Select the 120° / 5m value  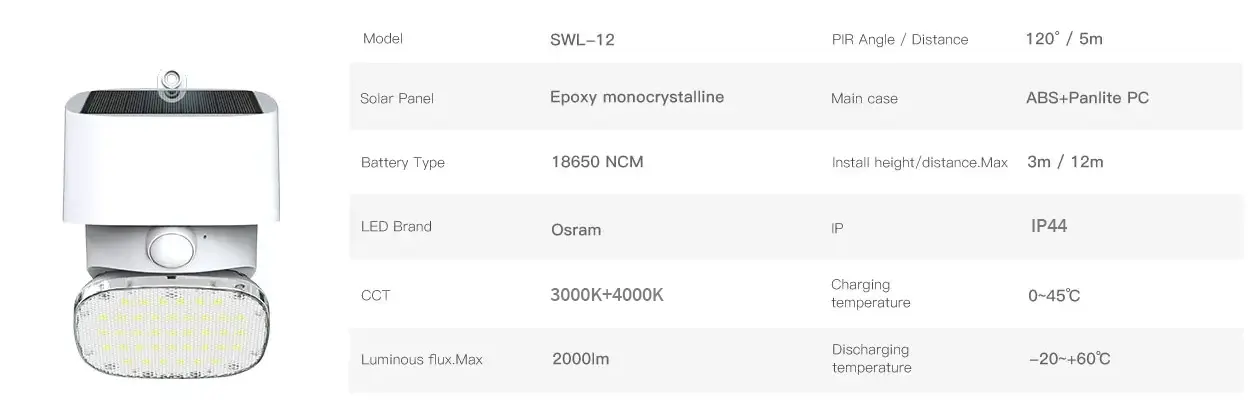(x=1064, y=39)
